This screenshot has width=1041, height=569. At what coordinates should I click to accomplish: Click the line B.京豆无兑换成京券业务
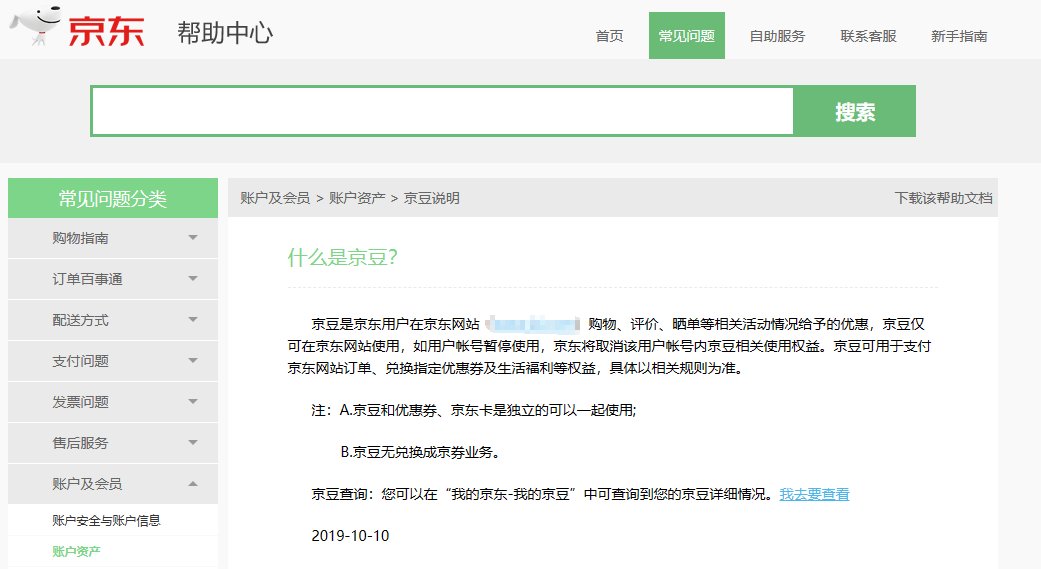tap(420, 452)
